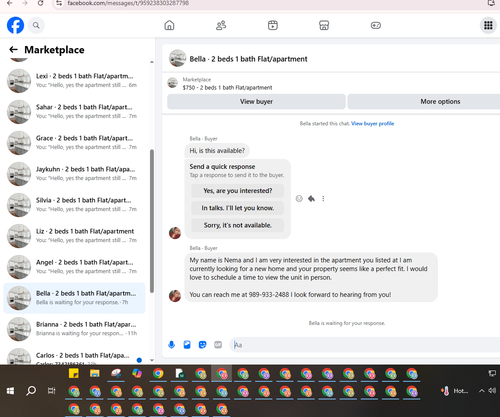The image size is (500, 417).
Task: Open the Marketplace storefront icon
Action: click(x=324, y=25)
